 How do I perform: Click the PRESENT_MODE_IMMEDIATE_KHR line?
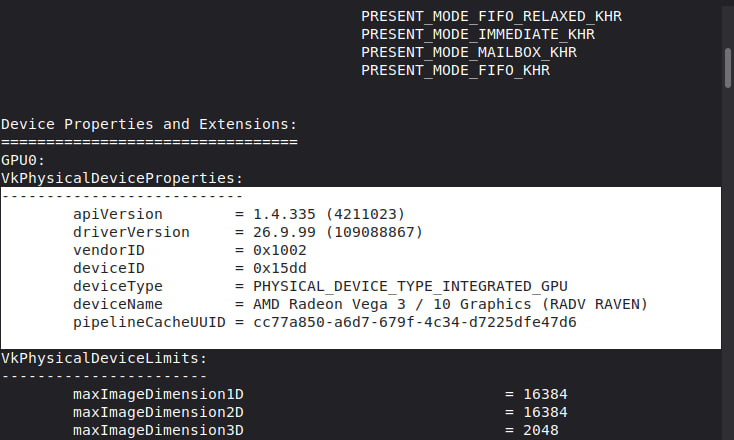(478, 34)
